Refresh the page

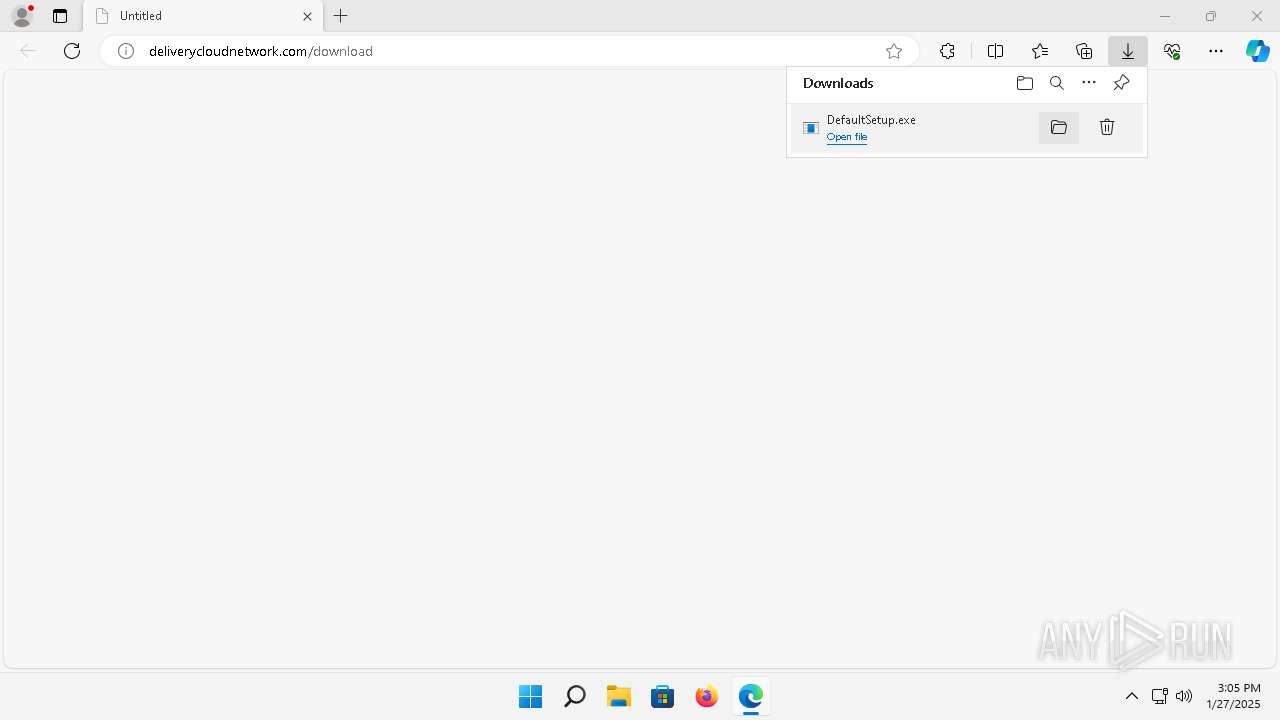pos(72,51)
